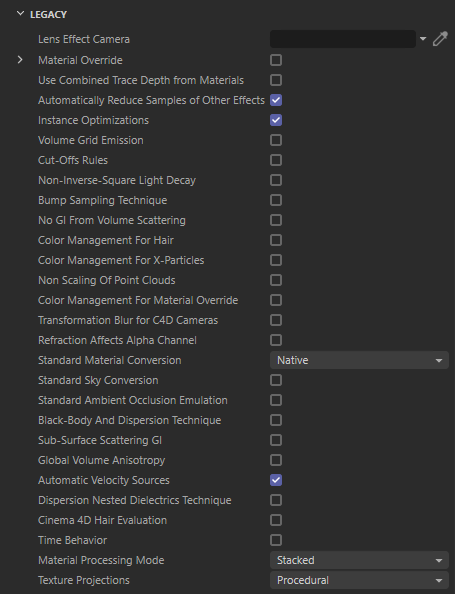Enable Color Management For Hair
455x594 pixels.
click(x=276, y=240)
